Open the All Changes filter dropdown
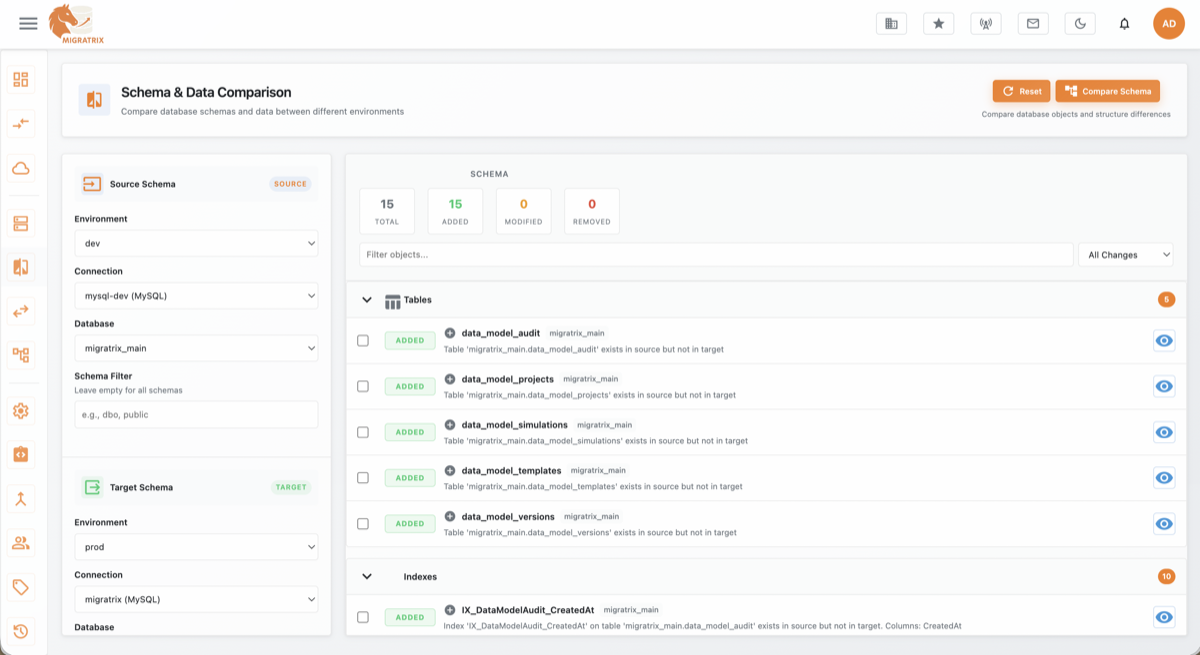This screenshot has width=1200, height=655. pyautogui.click(x=1125, y=255)
